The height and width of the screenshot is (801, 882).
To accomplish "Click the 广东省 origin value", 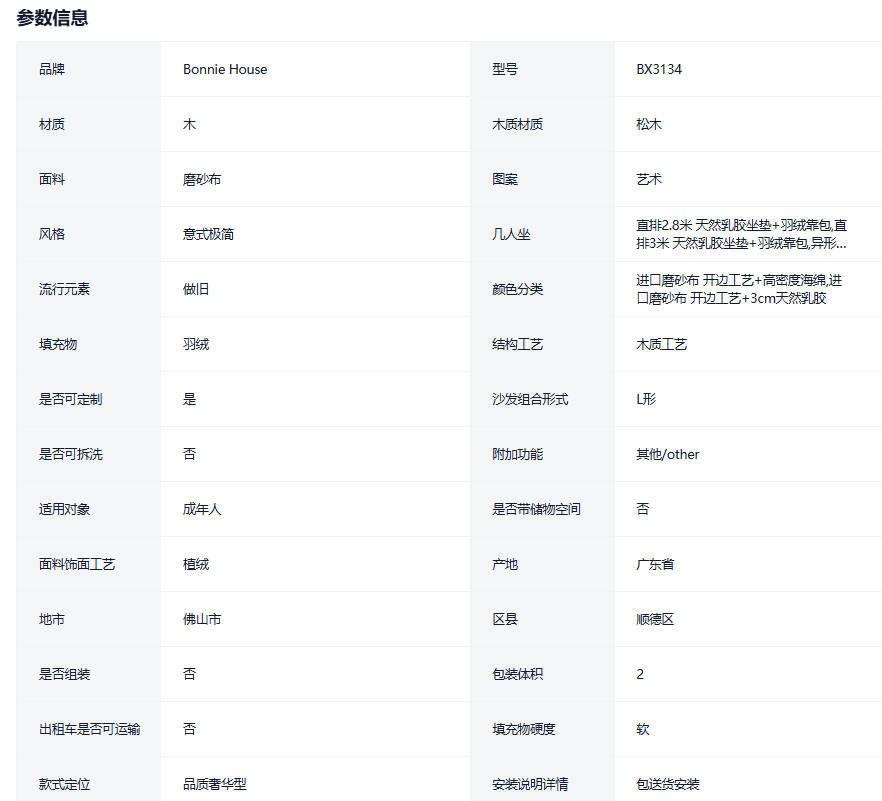I will tap(655, 564).
